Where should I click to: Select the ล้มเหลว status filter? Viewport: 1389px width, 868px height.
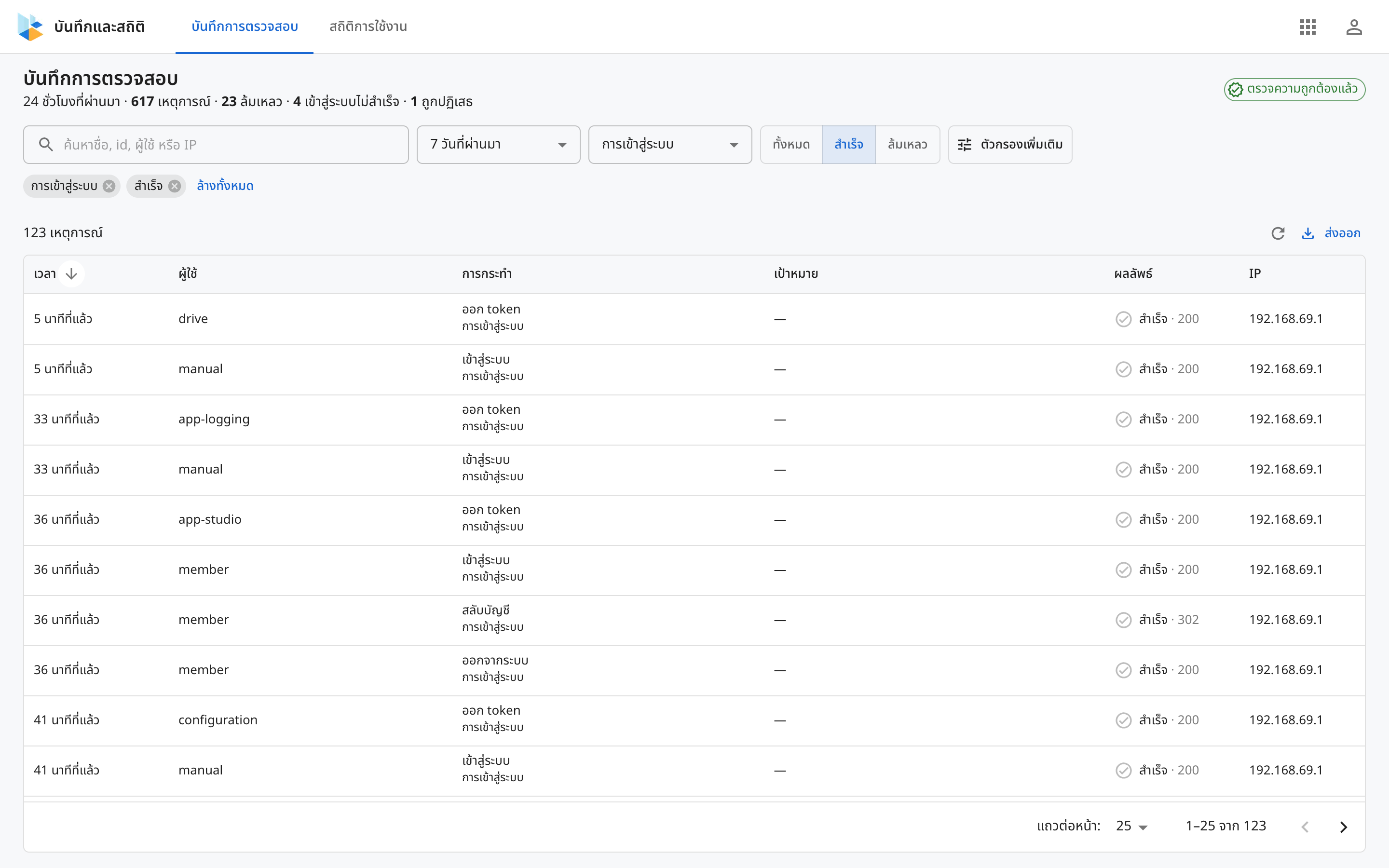click(x=908, y=145)
